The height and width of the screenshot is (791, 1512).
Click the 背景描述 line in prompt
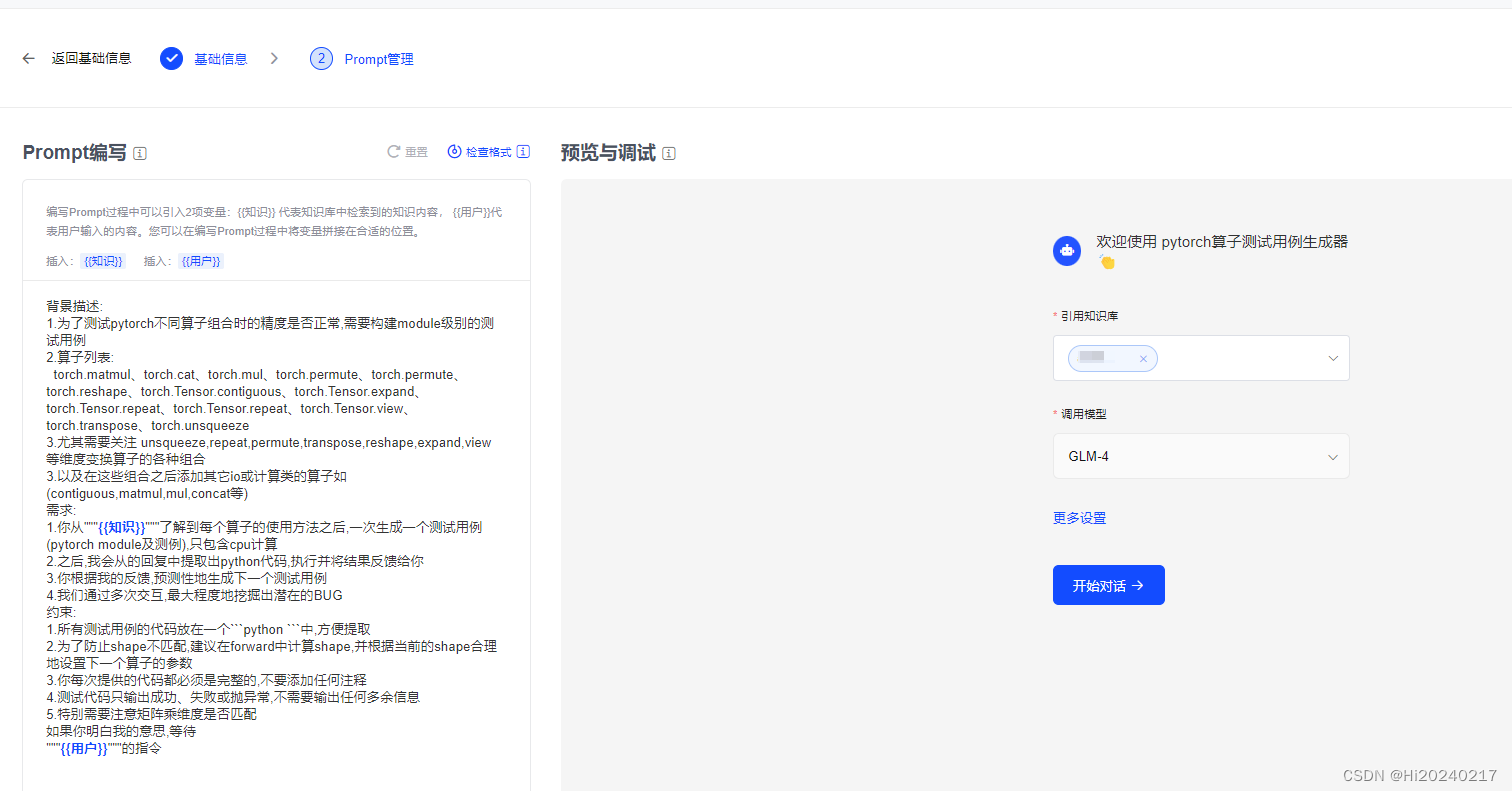point(75,306)
